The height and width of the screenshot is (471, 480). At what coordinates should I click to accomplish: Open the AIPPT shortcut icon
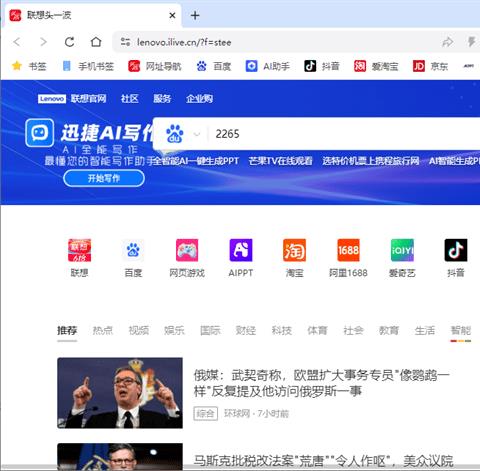tap(241, 250)
